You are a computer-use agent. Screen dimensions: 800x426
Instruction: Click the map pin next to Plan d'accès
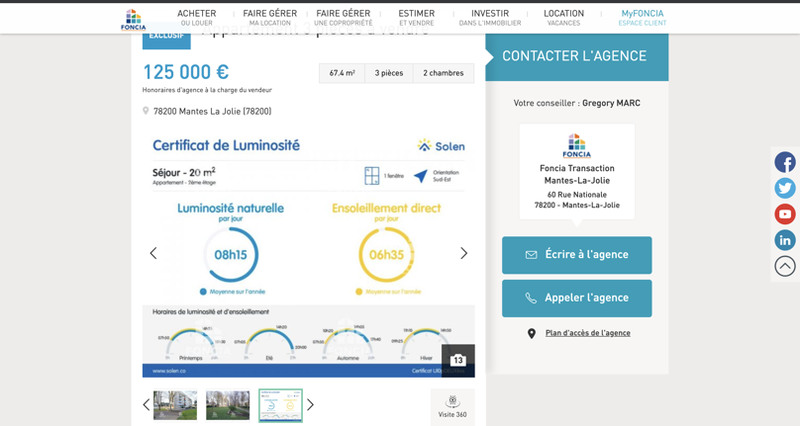pyautogui.click(x=531, y=333)
